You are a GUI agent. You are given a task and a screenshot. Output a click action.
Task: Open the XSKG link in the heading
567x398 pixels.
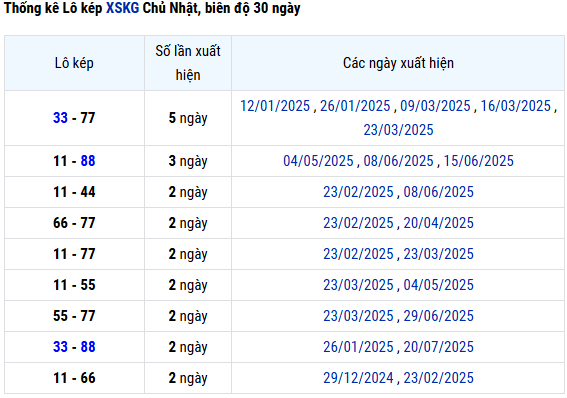point(122,8)
